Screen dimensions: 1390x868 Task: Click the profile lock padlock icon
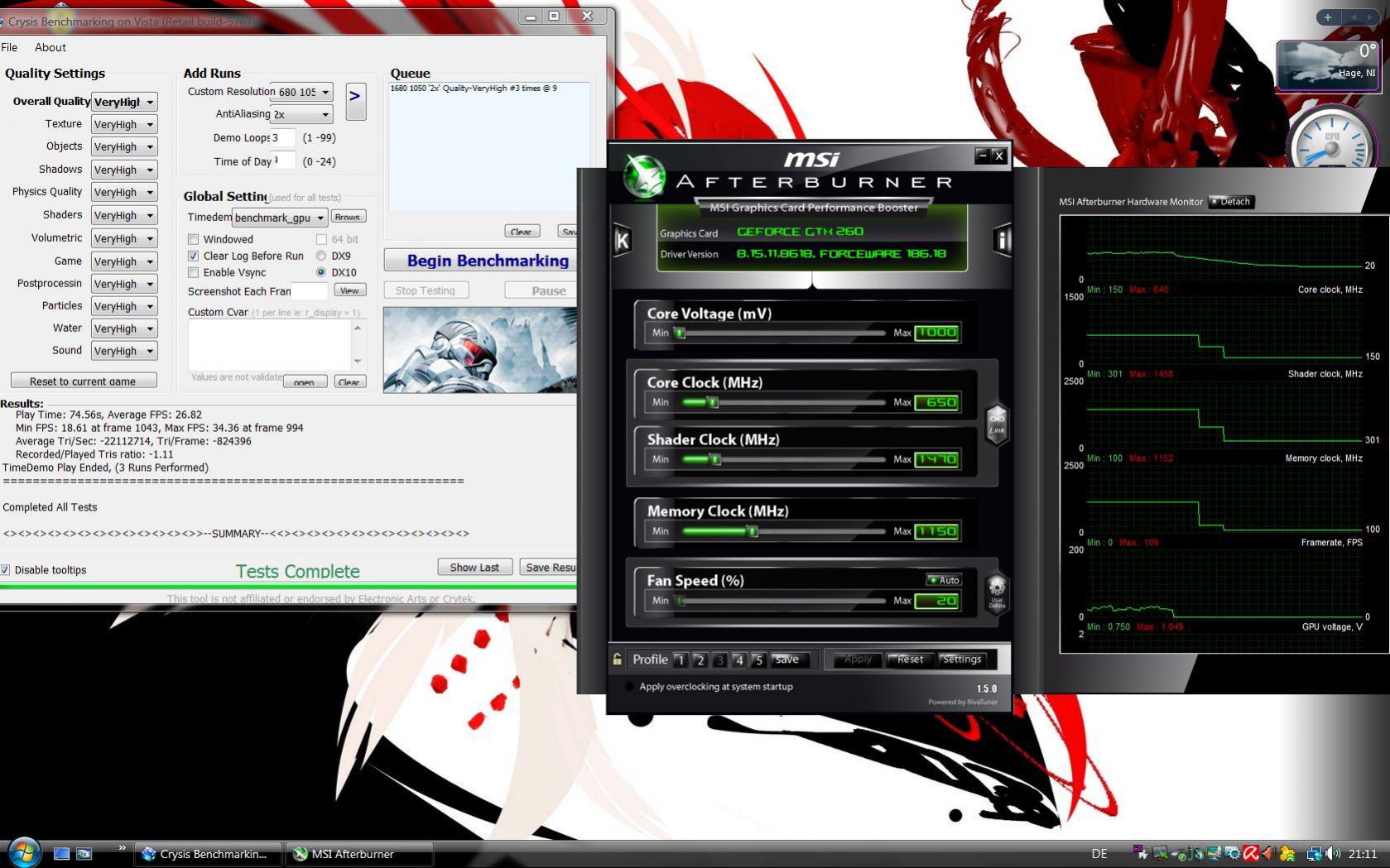click(x=617, y=659)
